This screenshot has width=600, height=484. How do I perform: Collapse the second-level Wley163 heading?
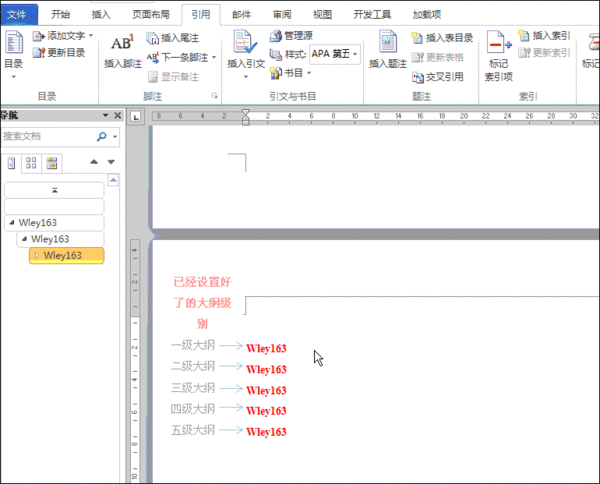[x=24, y=239]
